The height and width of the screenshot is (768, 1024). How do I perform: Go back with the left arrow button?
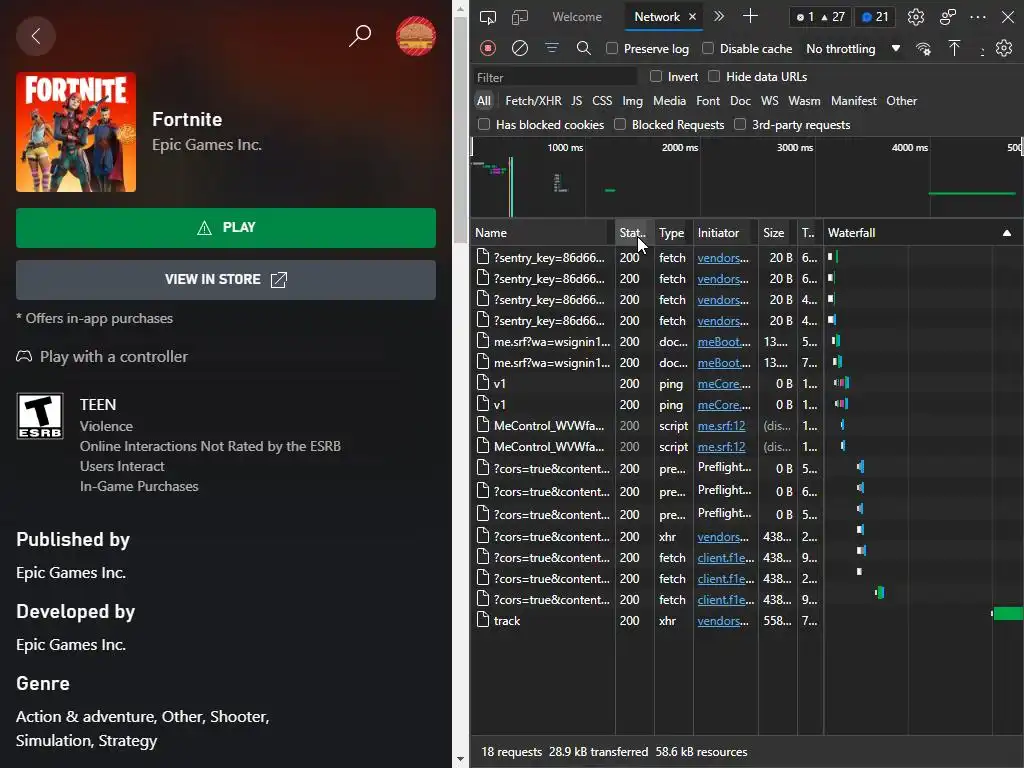tap(36, 36)
